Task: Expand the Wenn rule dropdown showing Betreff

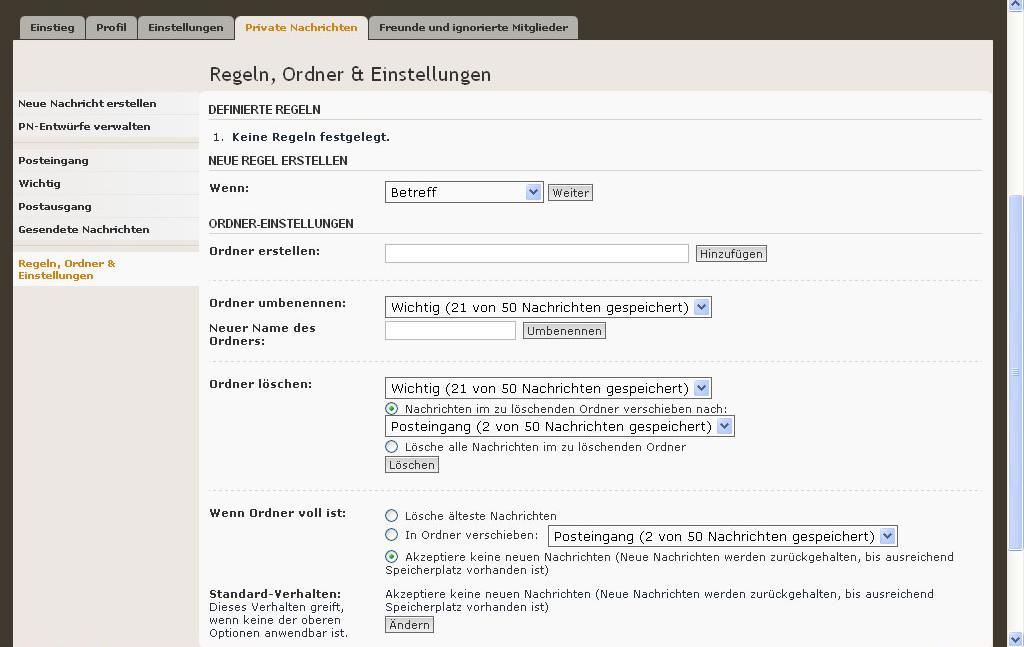Action: click(x=464, y=192)
